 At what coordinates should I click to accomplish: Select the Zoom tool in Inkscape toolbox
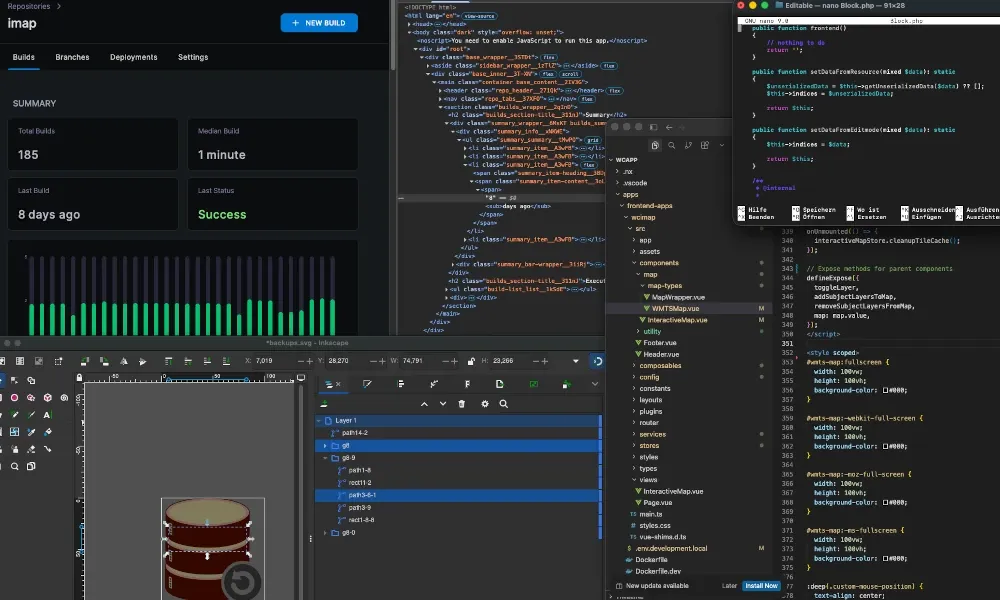14,467
